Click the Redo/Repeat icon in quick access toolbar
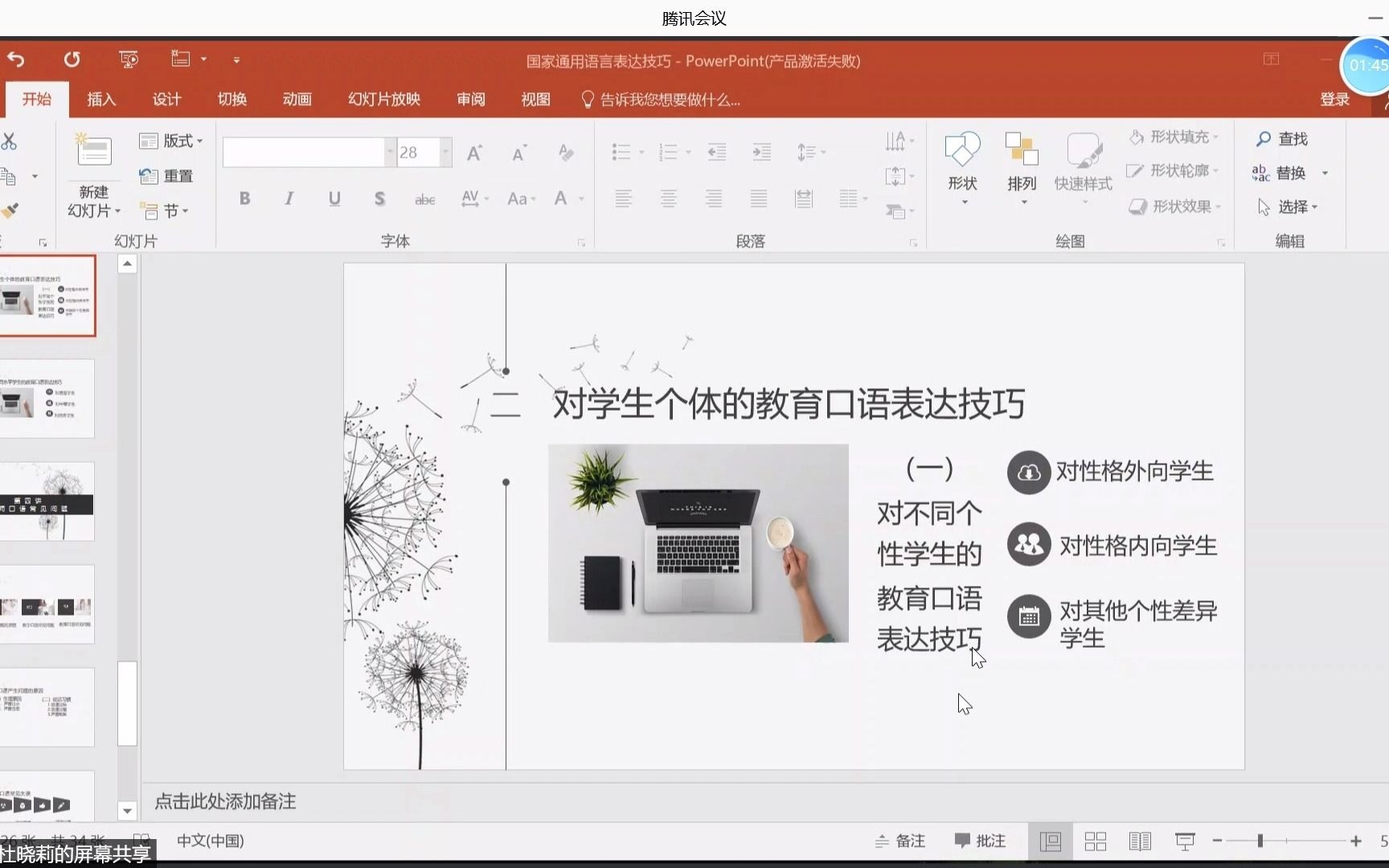 [x=72, y=59]
